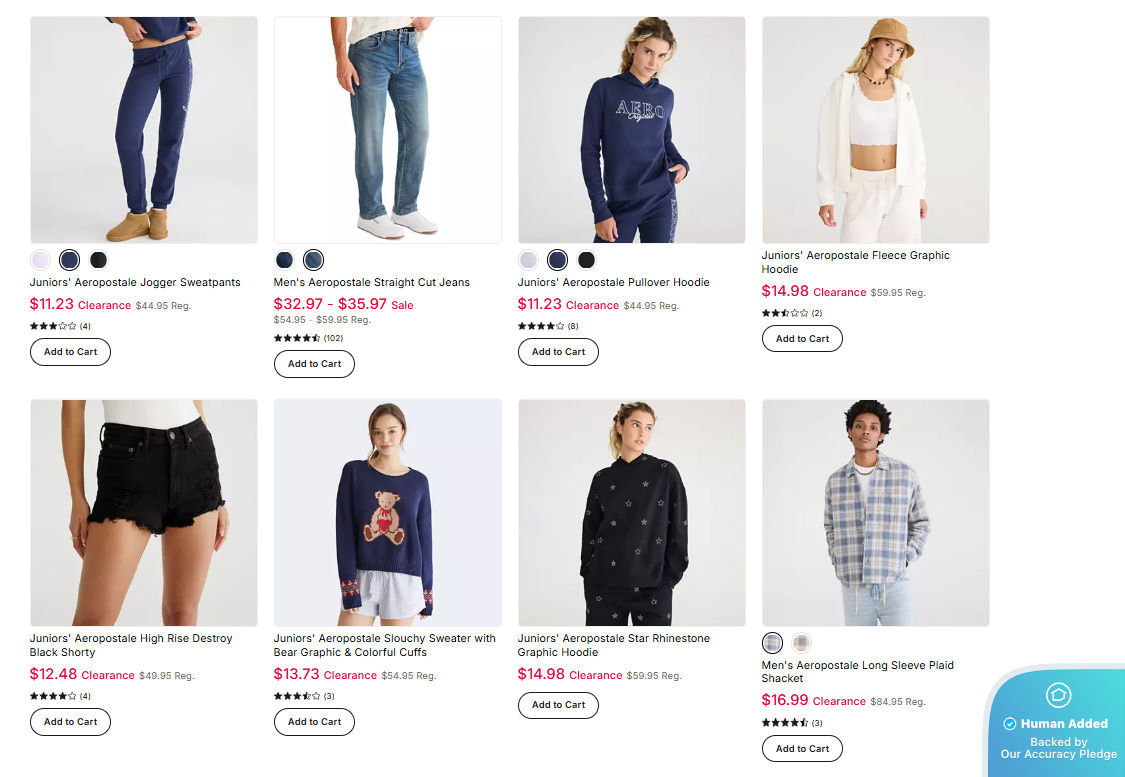Add the Jogger Sweatpants to cart
This screenshot has width=1125, height=777.
pyautogui.click(x=70, y=351)
